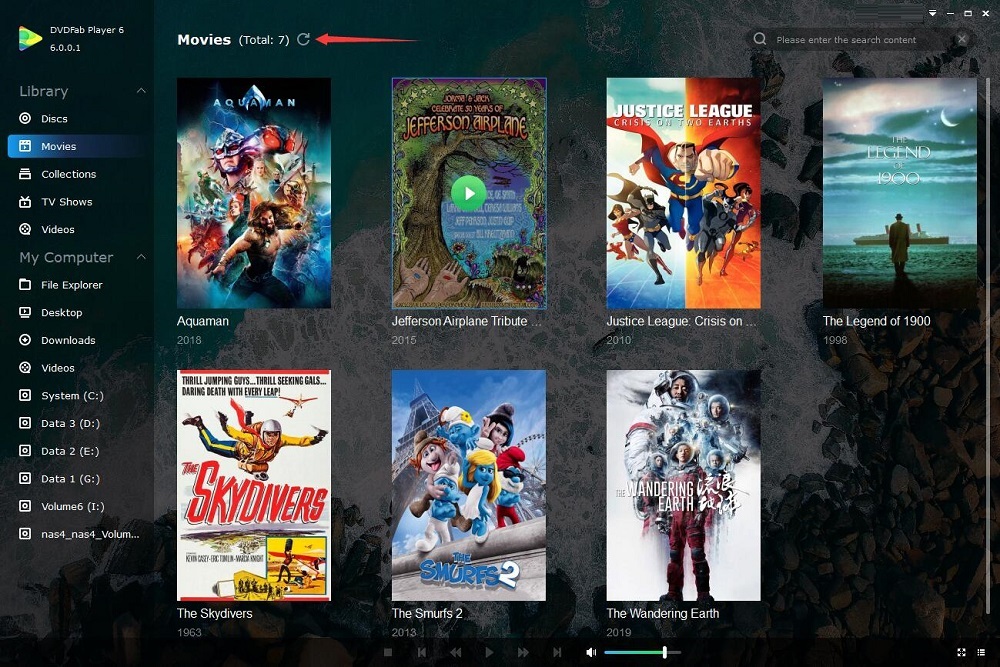Start playback from the bottom bar
This screenshot has height=667, width=1000.
[489, 652]
